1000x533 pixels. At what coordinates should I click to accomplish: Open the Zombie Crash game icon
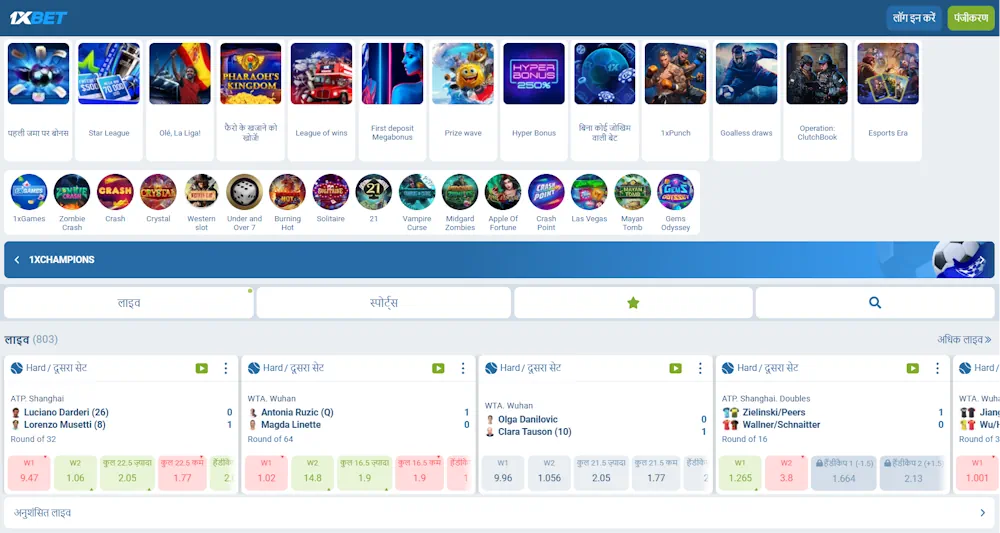72,192
